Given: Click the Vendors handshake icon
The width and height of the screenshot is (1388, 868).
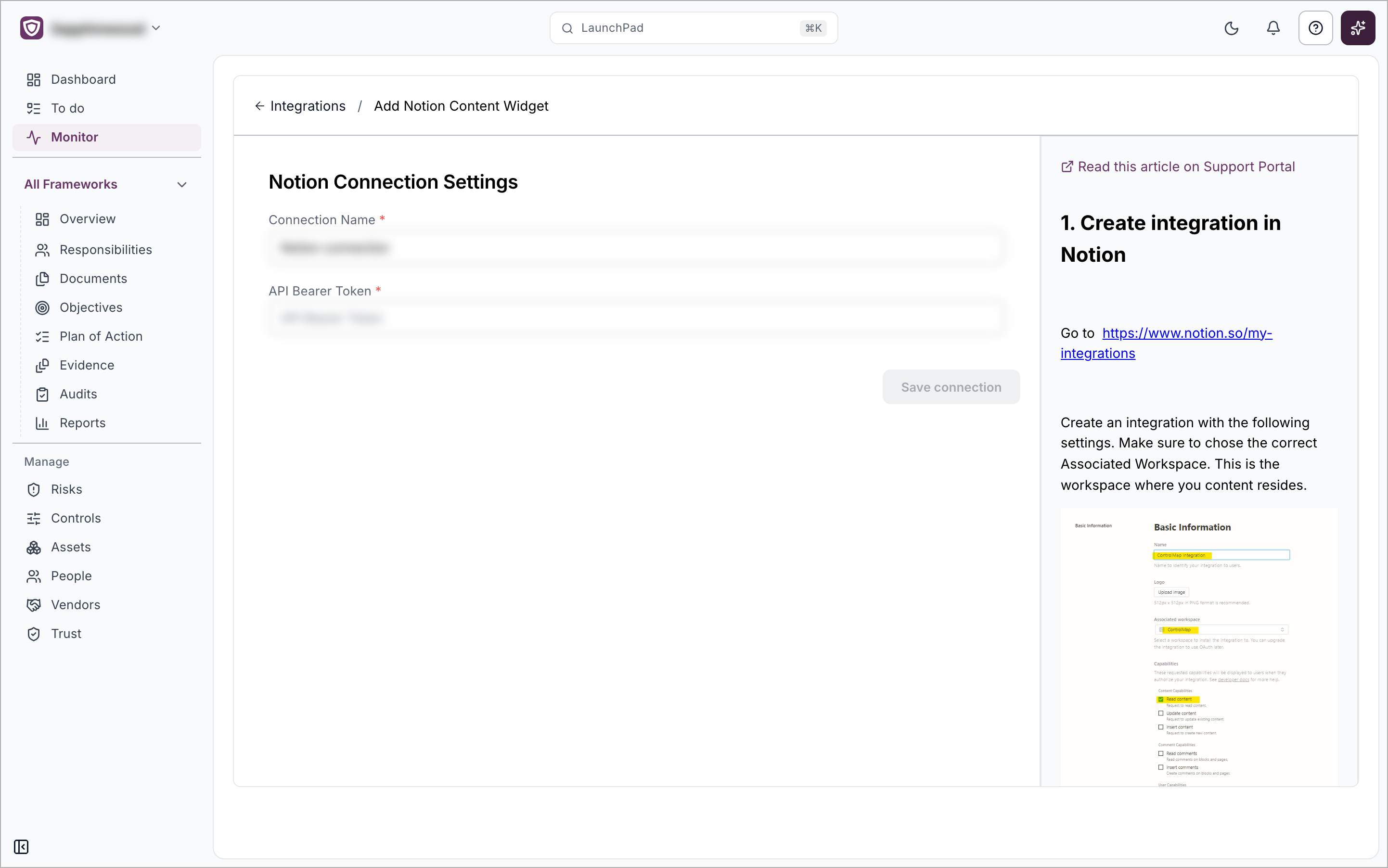Looking at the screenshot, I should tap(33, 605).
